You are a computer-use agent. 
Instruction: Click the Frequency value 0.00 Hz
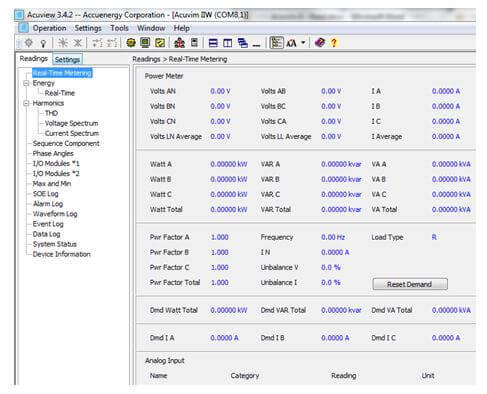[333, 237]
